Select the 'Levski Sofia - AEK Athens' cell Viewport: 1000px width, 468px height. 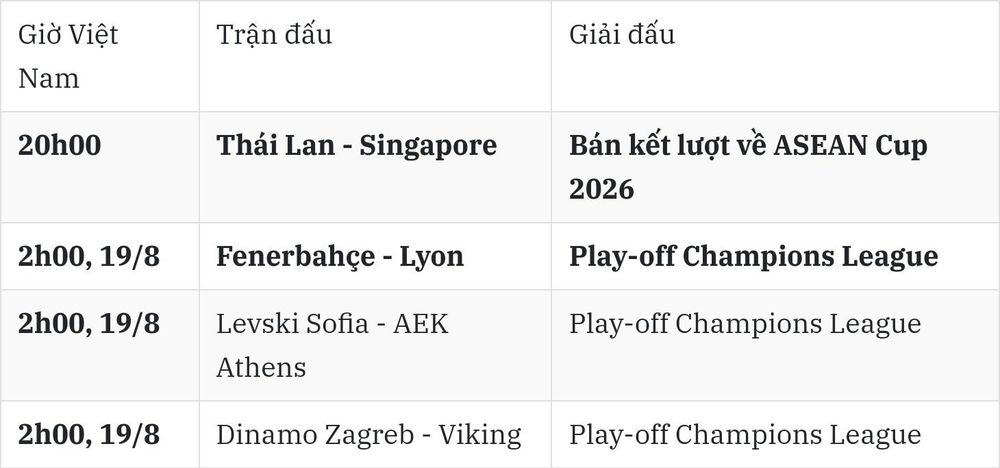[x=375, y=345]
